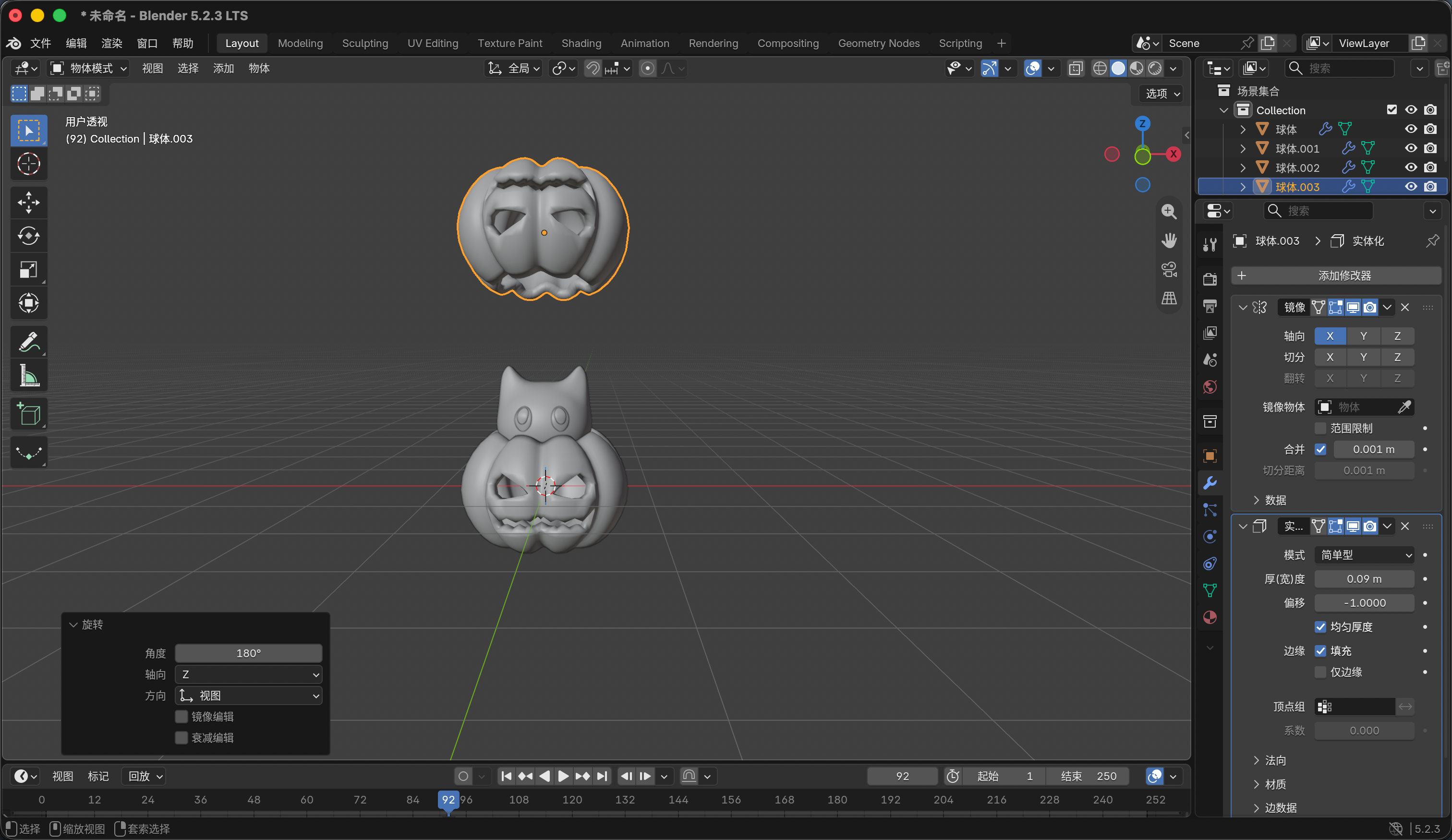Switch to wireframe viewport shading
1452x840 pixels.
tap(1100, 69)
